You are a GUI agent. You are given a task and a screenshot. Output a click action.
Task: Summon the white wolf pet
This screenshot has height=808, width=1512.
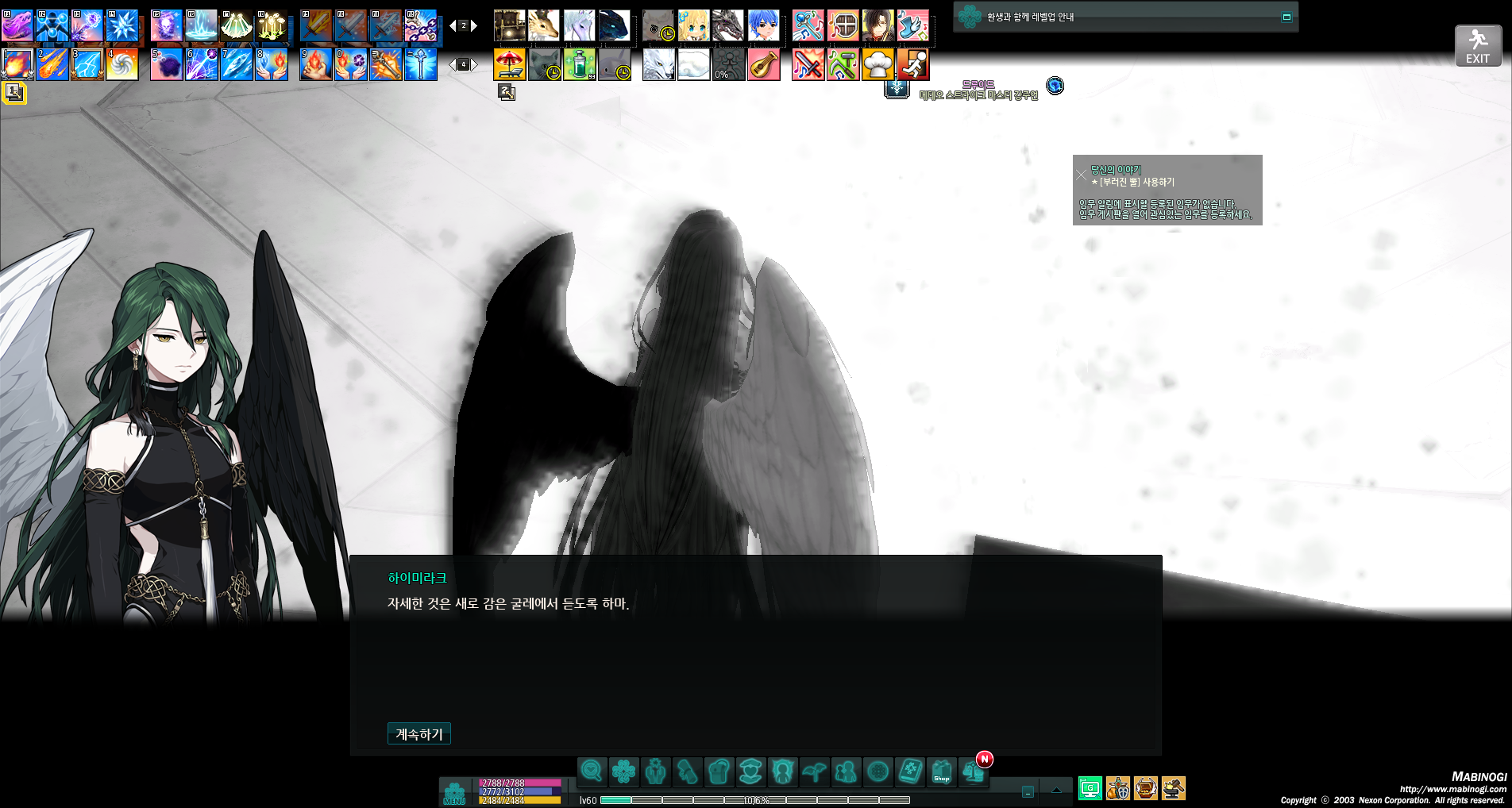658,64
